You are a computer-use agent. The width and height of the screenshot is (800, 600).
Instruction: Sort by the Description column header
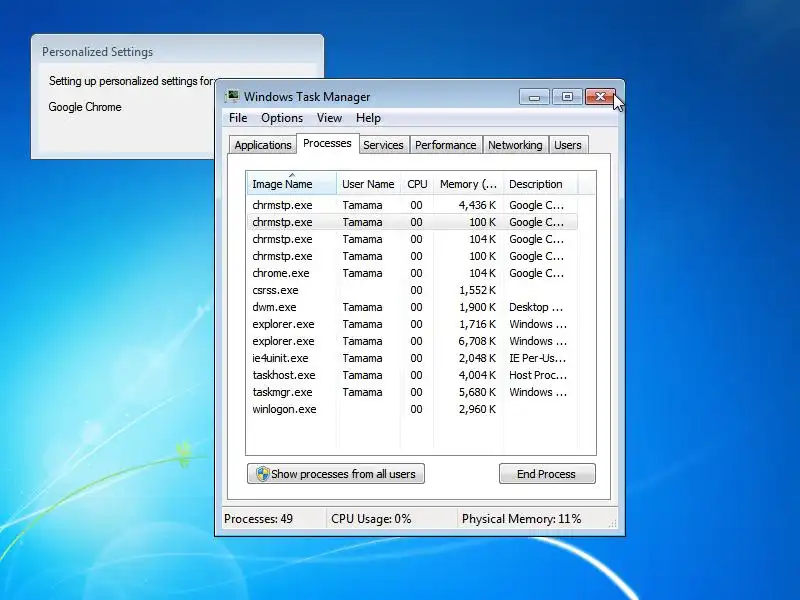click(540, 184)
